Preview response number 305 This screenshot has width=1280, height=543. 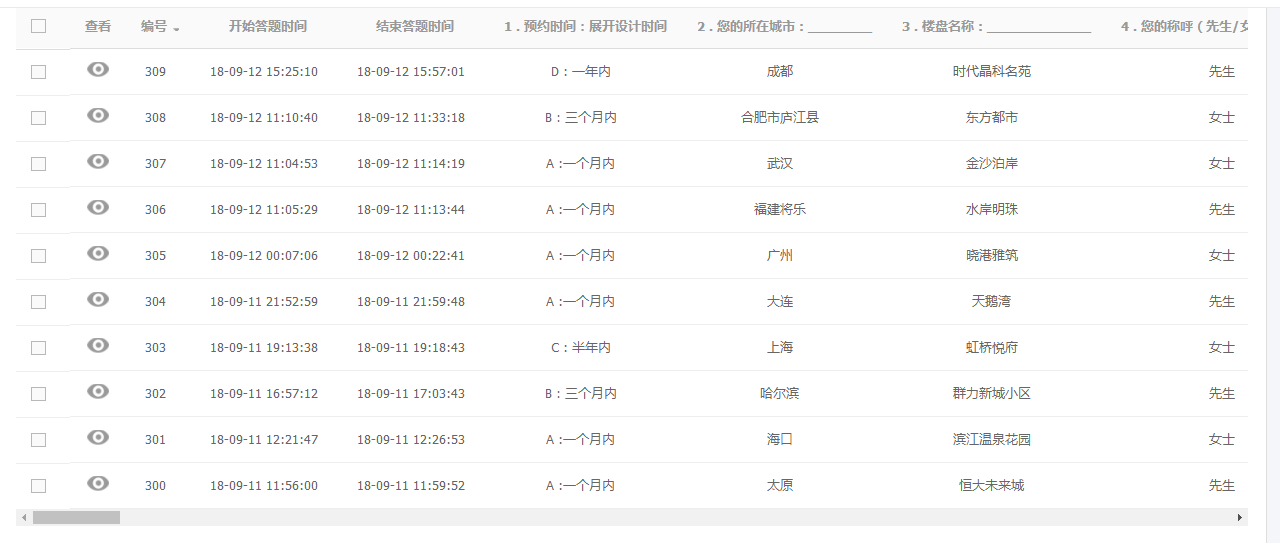98,253
